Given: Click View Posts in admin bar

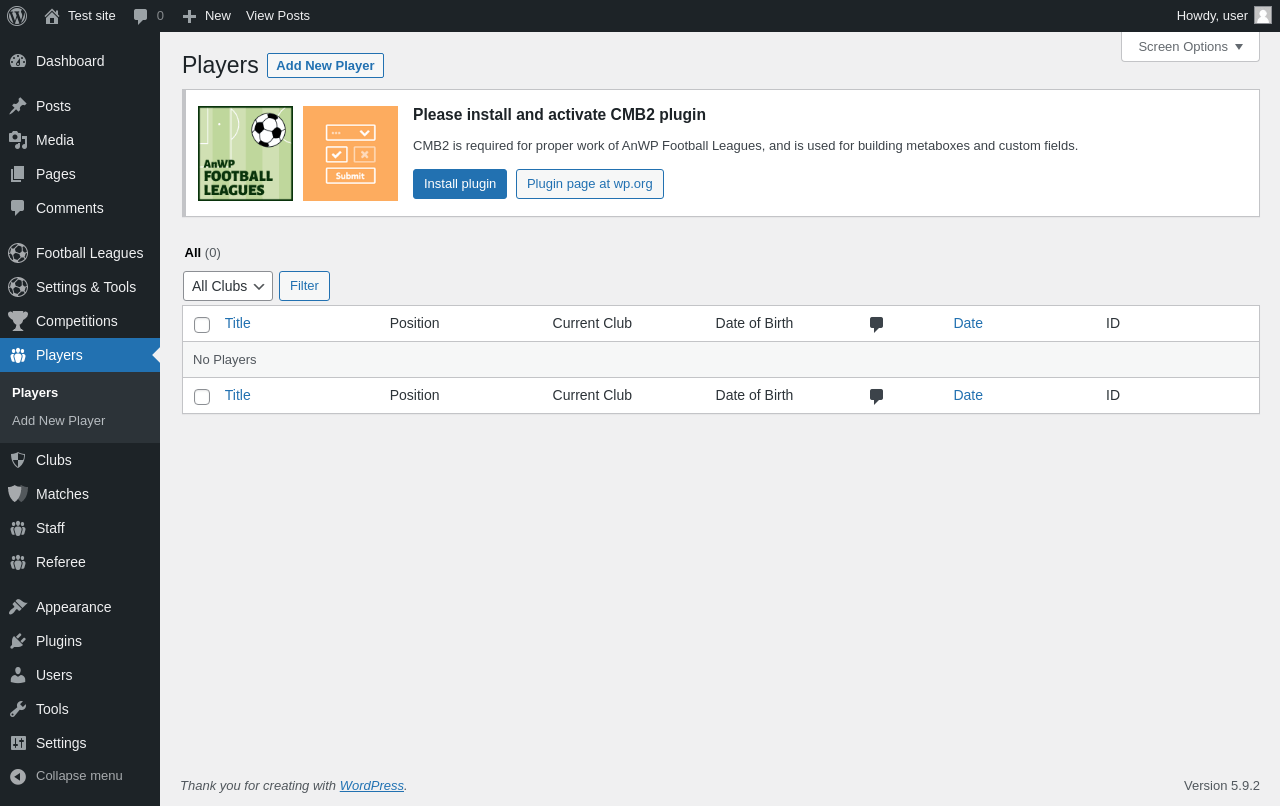Looking at the screenshot, I should pyautogui.click(x=278, y=16).
